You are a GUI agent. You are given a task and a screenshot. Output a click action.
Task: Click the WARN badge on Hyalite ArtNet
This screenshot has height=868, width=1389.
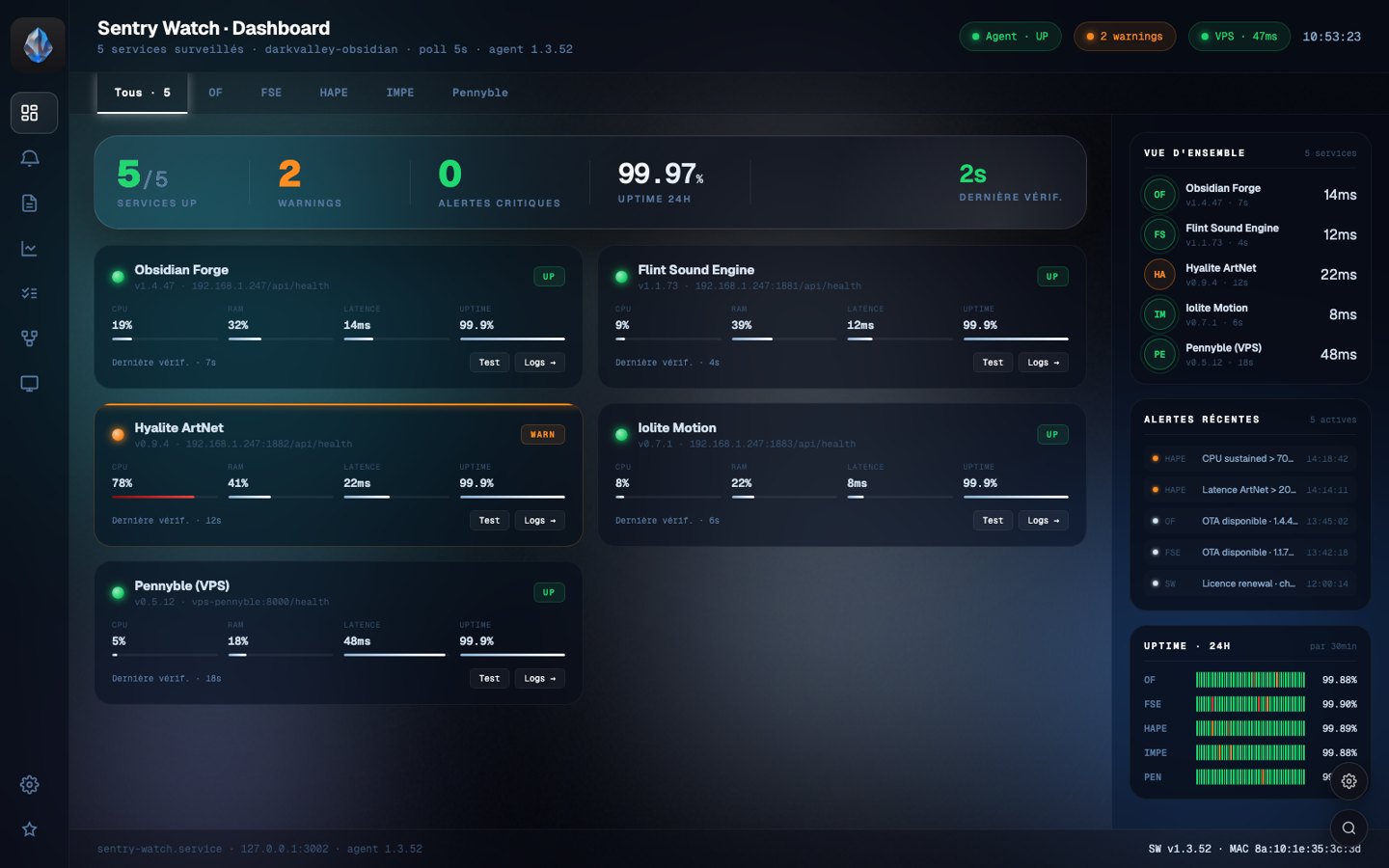coord(542,435)
